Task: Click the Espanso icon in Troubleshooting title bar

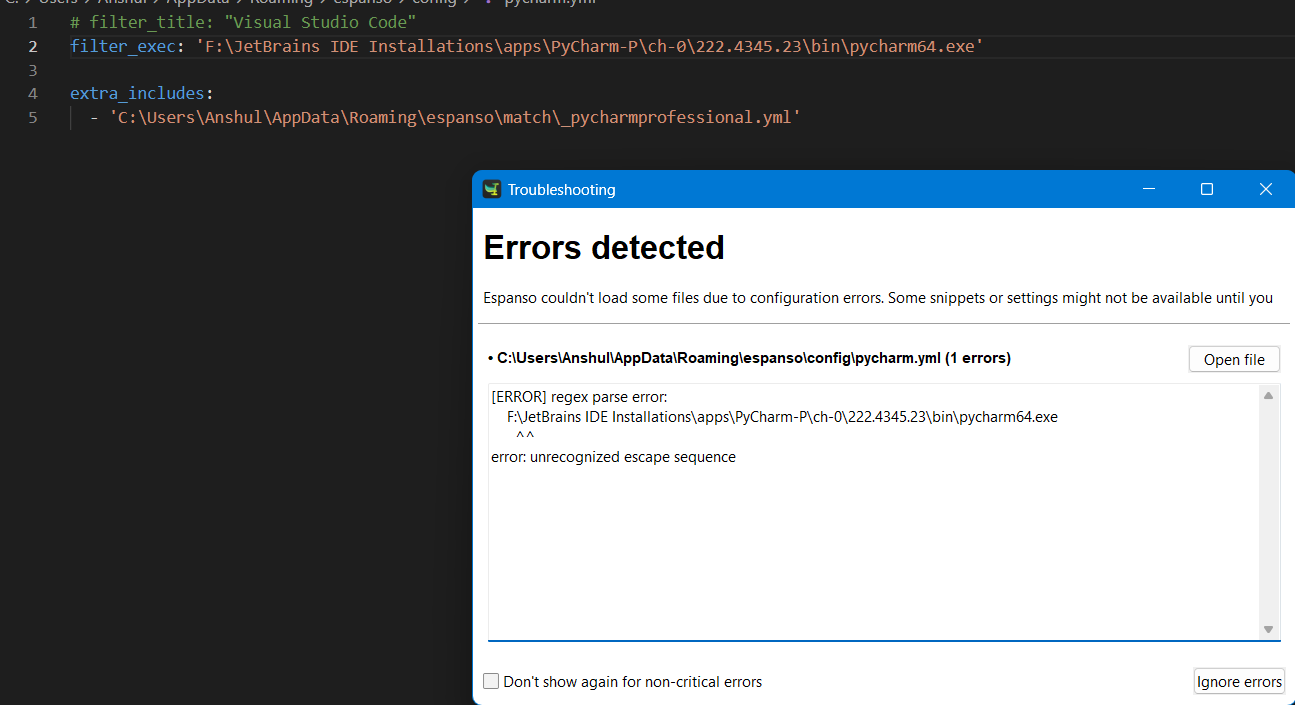Action: (491, 189)
